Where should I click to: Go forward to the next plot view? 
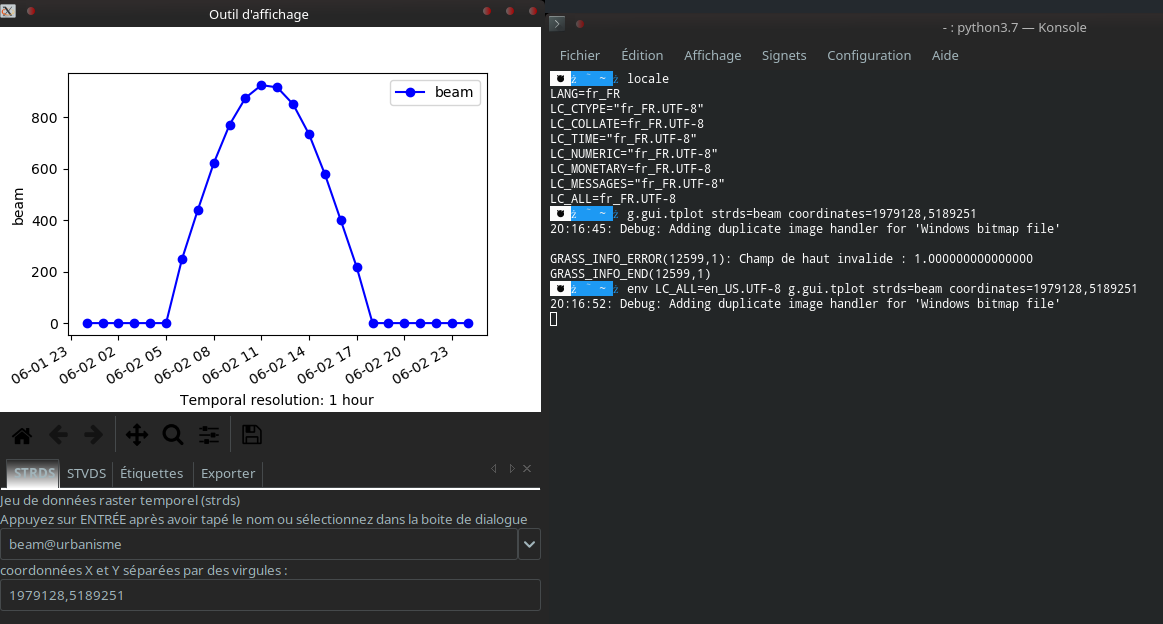(93, 434)
